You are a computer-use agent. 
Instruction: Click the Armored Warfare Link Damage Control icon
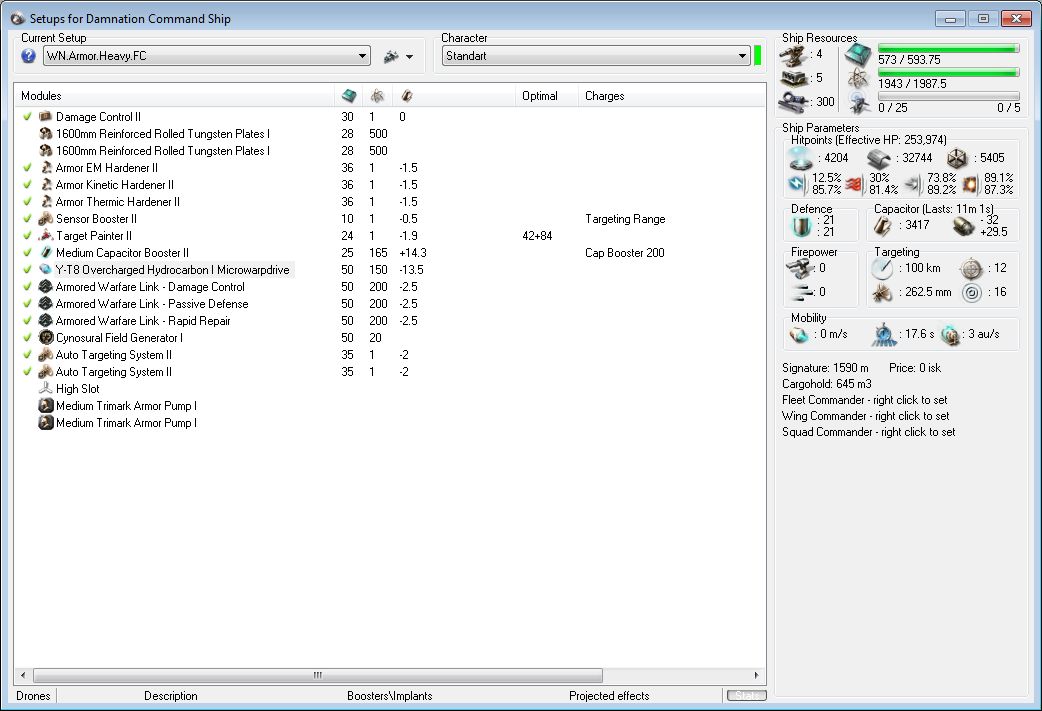coord(45,286)
